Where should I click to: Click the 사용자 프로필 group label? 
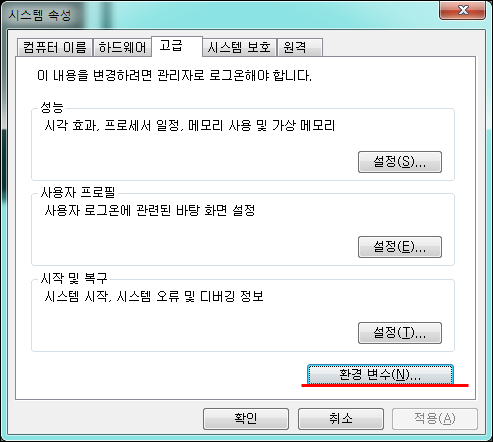[78, 192]
